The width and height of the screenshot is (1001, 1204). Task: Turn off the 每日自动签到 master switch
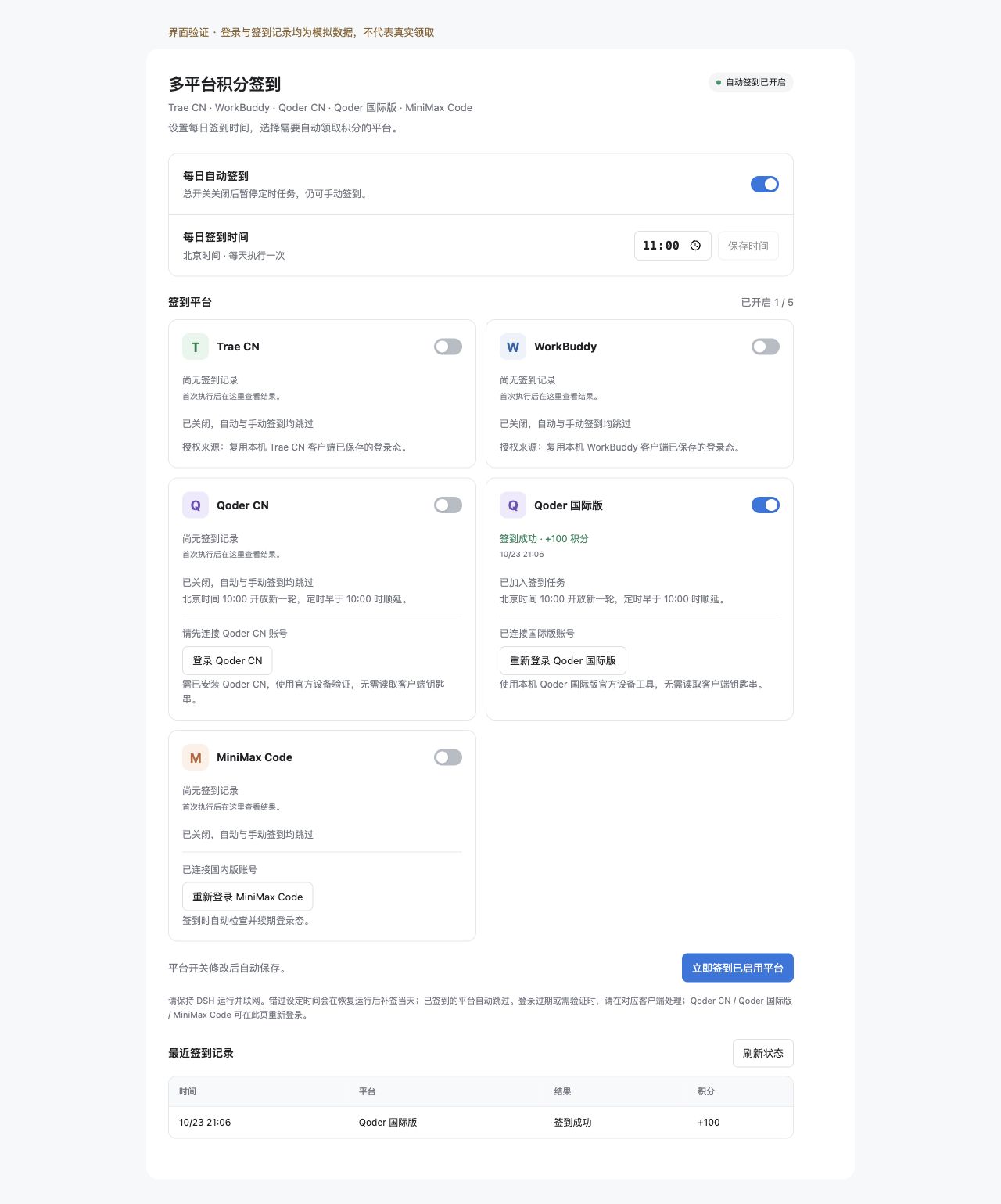(765, 184)
